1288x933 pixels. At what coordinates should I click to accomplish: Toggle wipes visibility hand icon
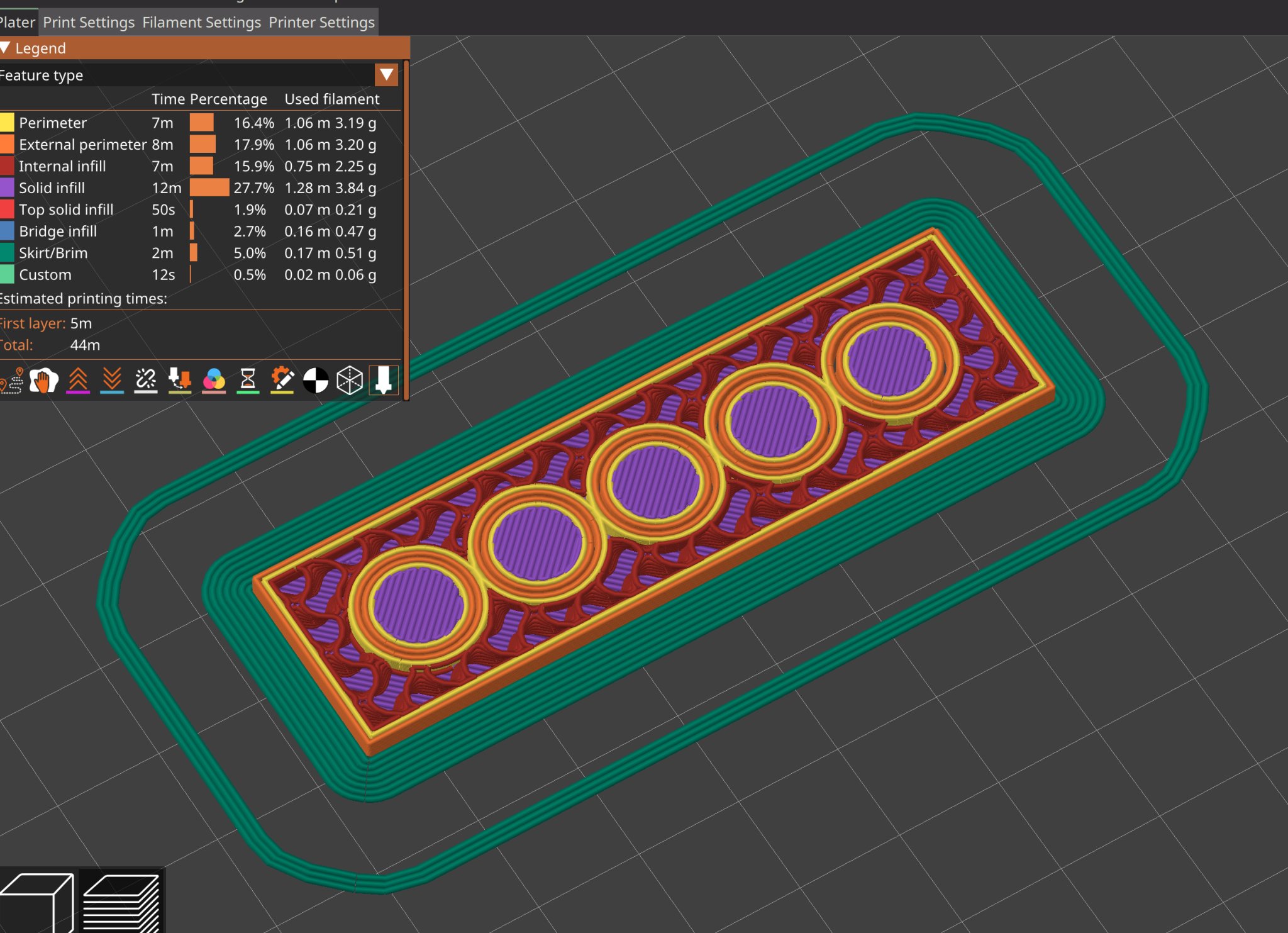43,381
